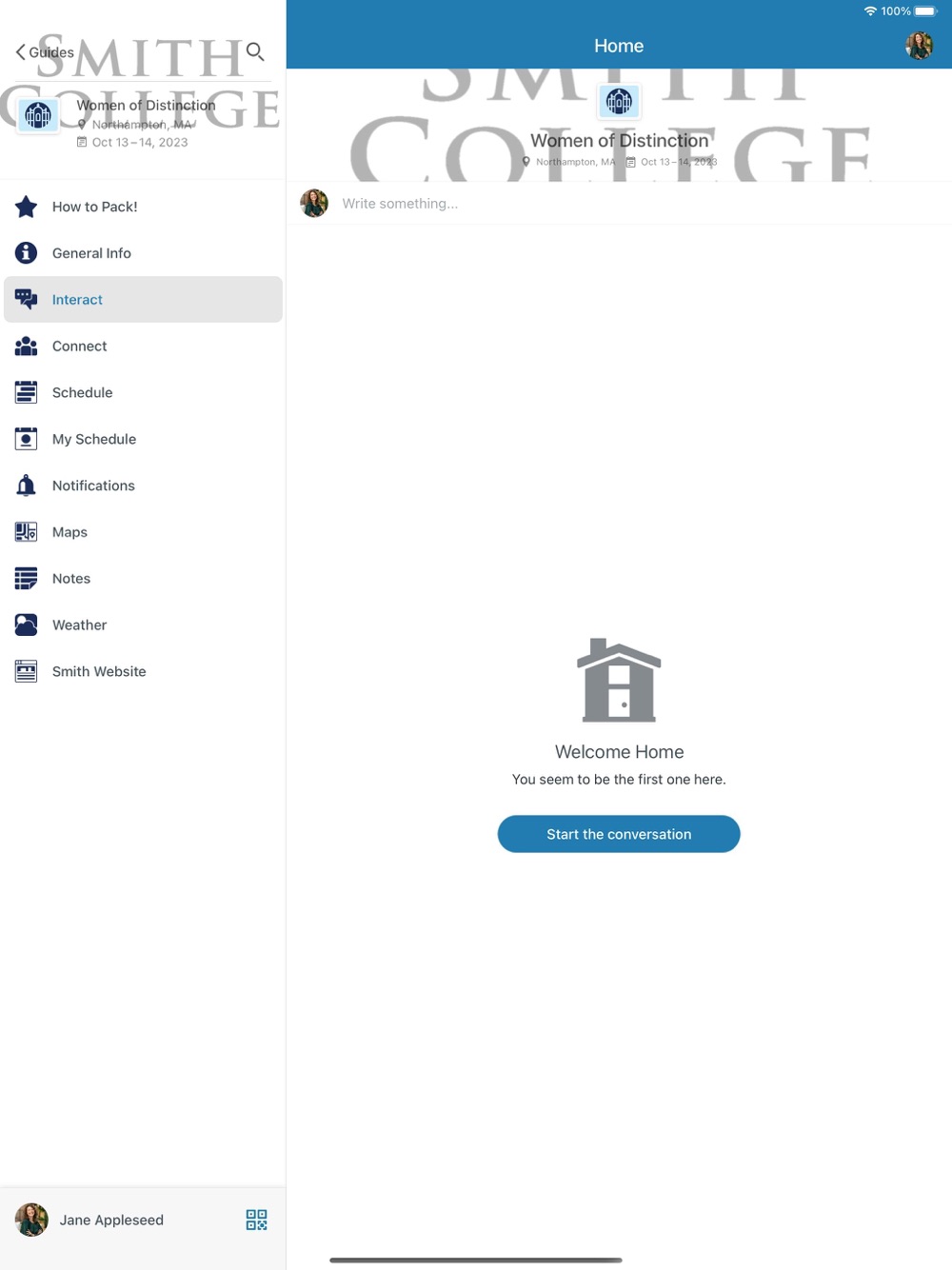
Task: Go back to Guides
Action: (x=45, y=52)
